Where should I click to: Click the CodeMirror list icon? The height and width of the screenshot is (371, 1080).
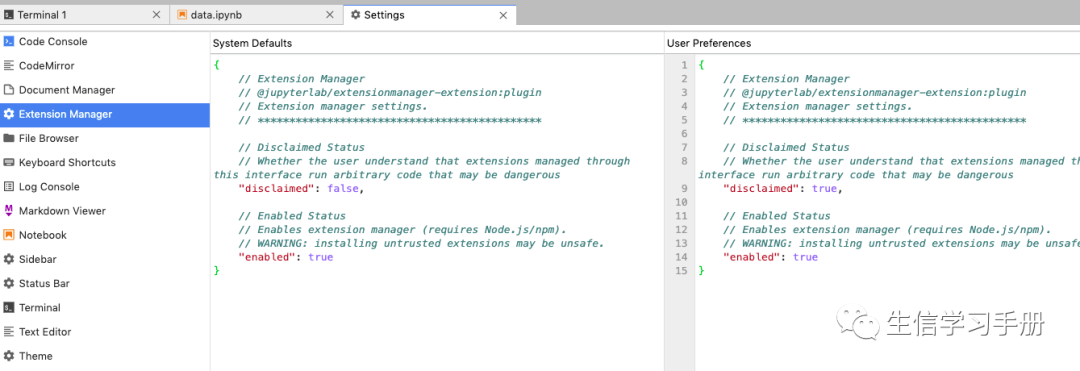click(x=9, y=65)
